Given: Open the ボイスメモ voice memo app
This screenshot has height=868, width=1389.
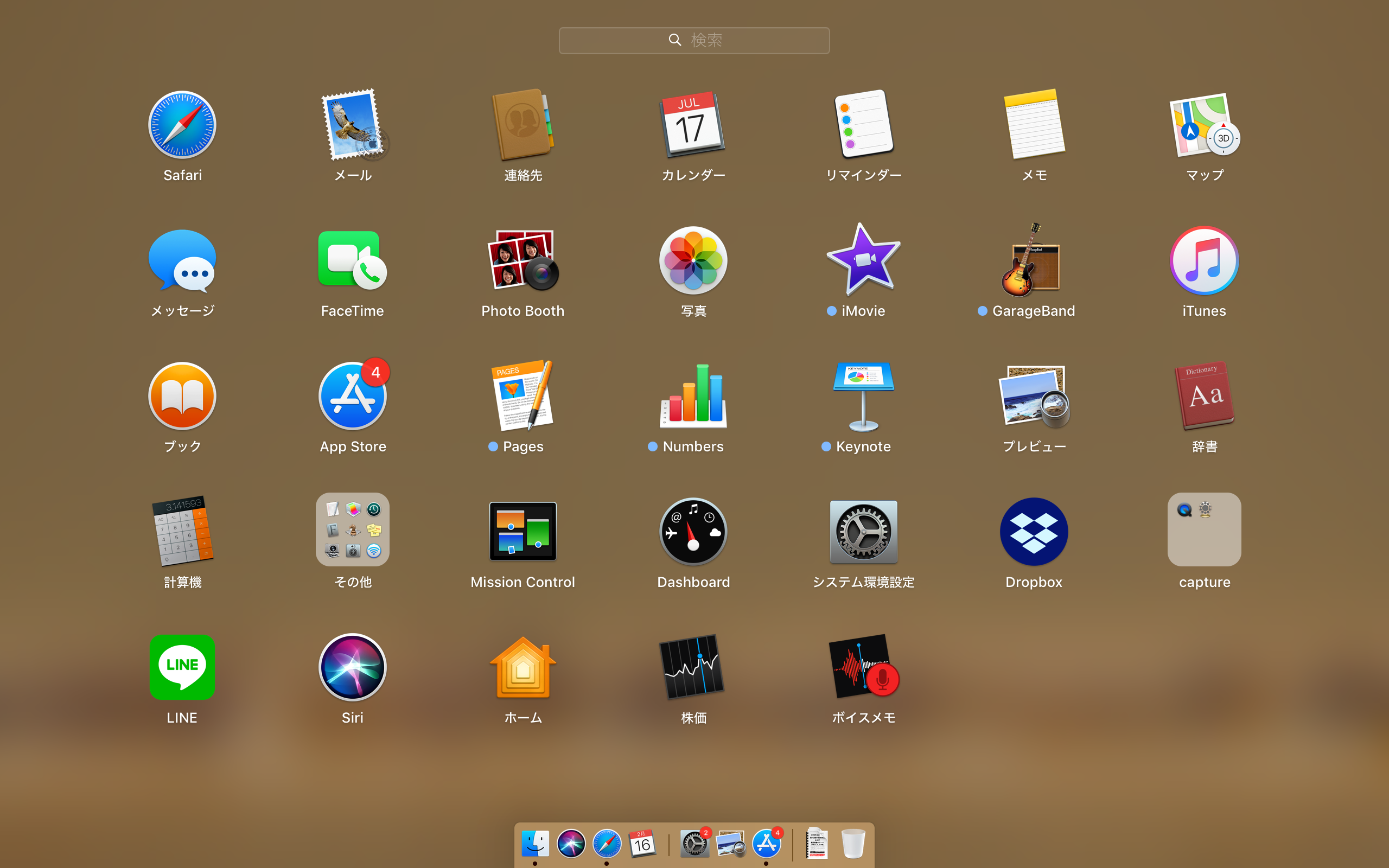Looking at the screenshot, I should click(863, 667).
